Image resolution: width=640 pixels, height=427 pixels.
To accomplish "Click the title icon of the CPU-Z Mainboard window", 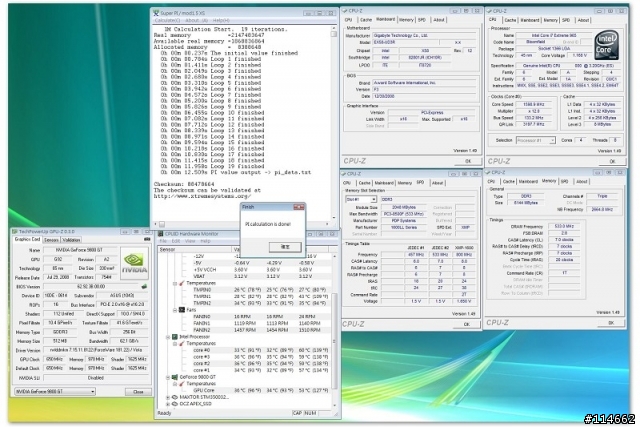I will pyautogui.click(x=345, y=11).
